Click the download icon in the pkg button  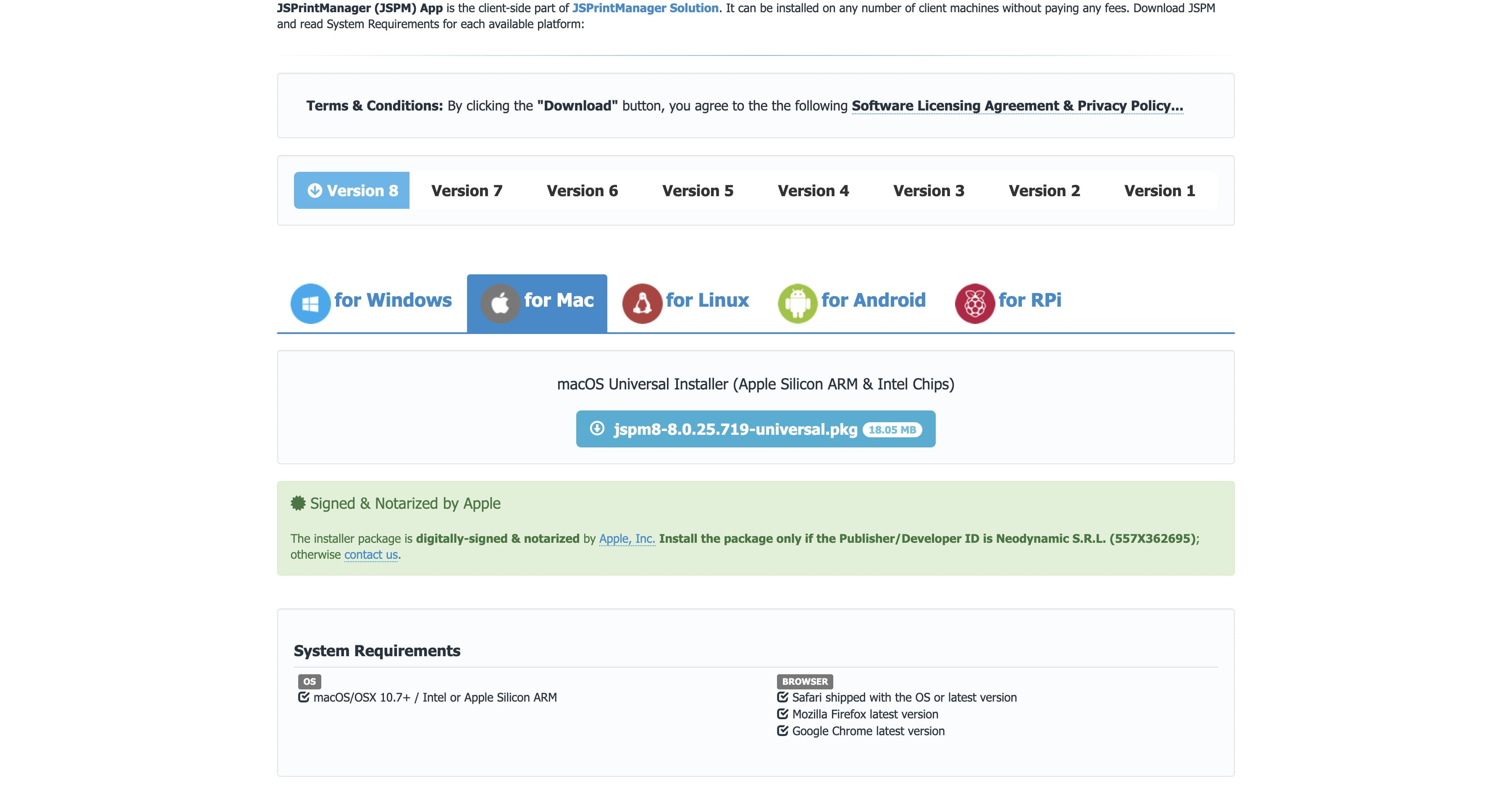[x=597, y=428]
